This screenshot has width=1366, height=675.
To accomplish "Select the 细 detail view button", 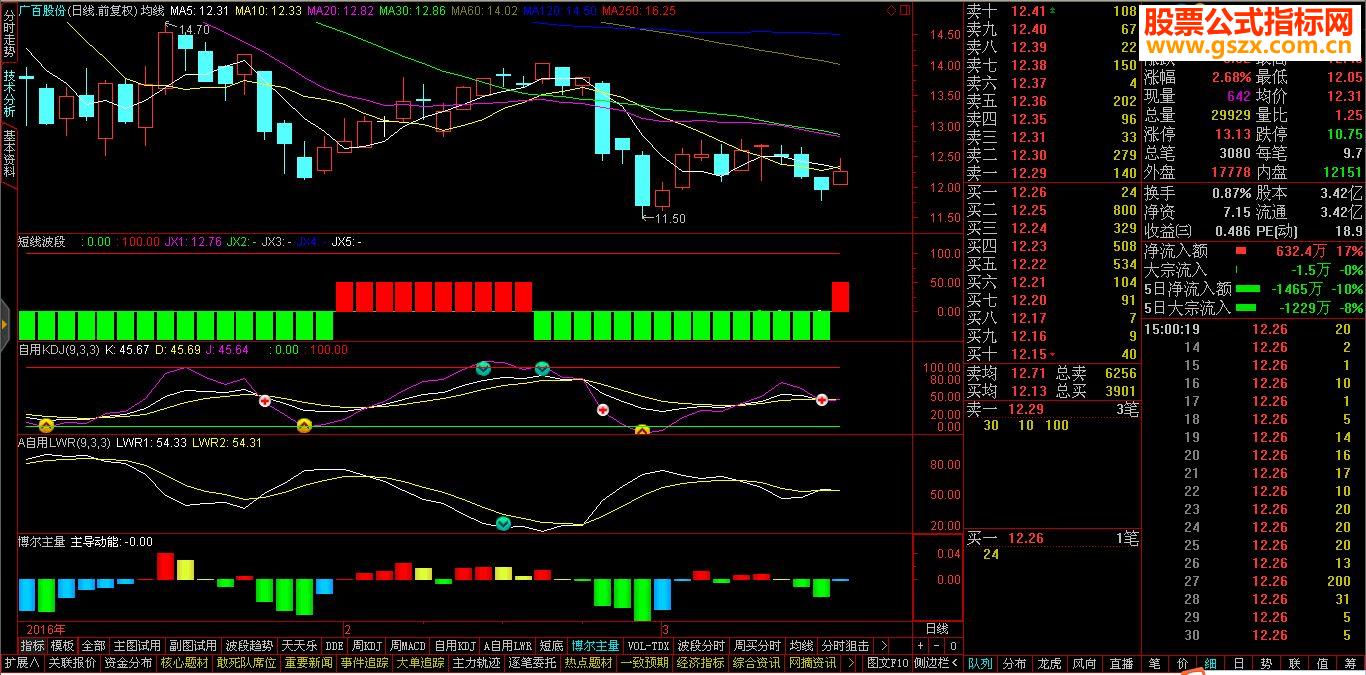I will point(1210,663).
